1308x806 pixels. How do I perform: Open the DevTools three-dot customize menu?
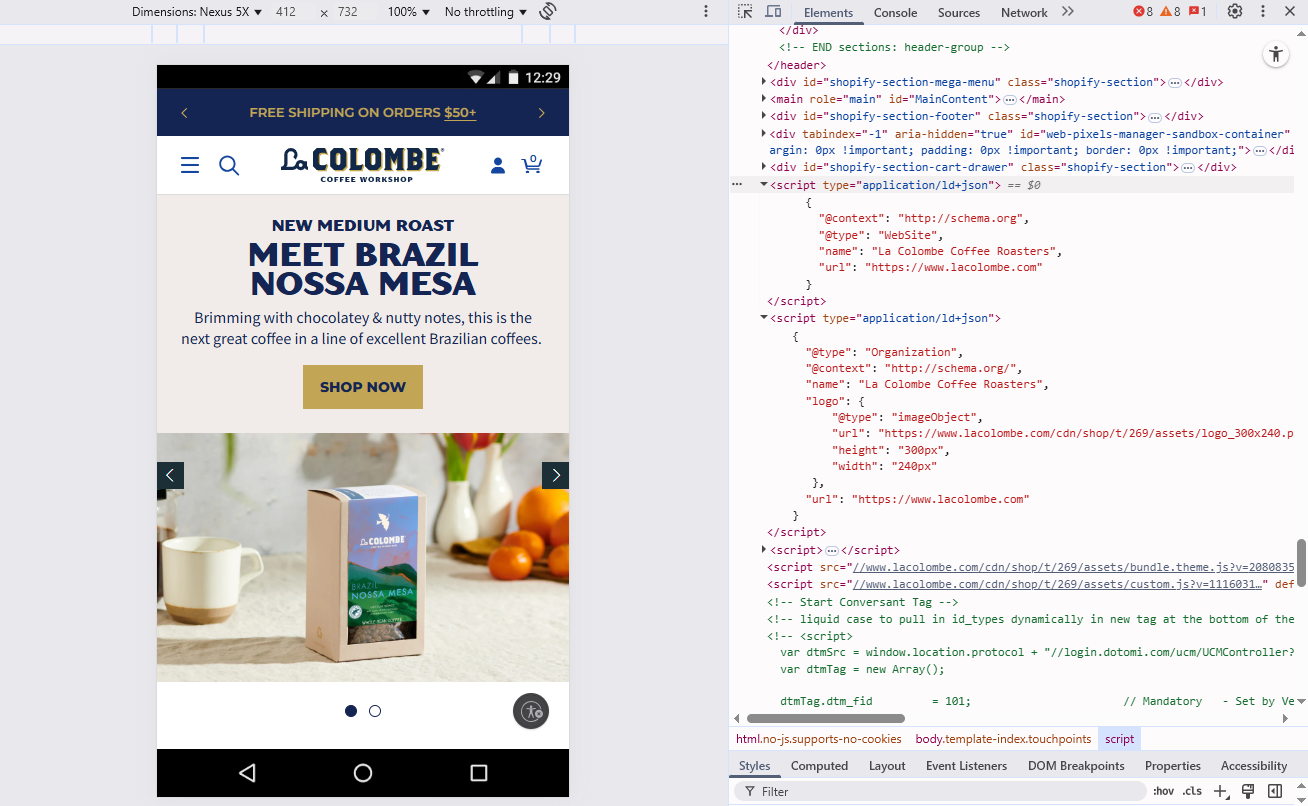point(1263,12)
